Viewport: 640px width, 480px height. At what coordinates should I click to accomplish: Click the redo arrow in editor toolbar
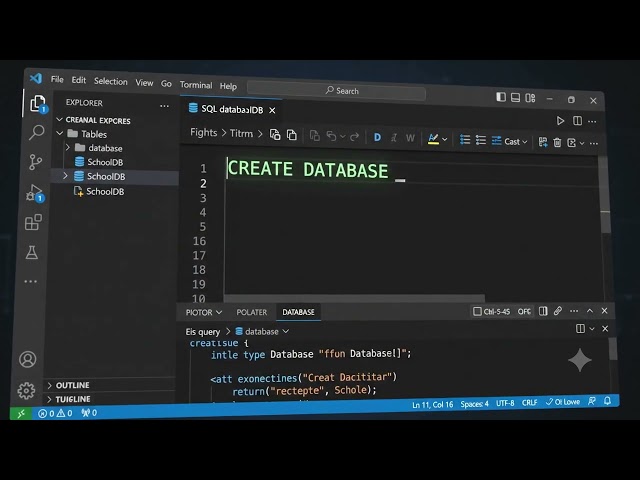pos(354,137)
